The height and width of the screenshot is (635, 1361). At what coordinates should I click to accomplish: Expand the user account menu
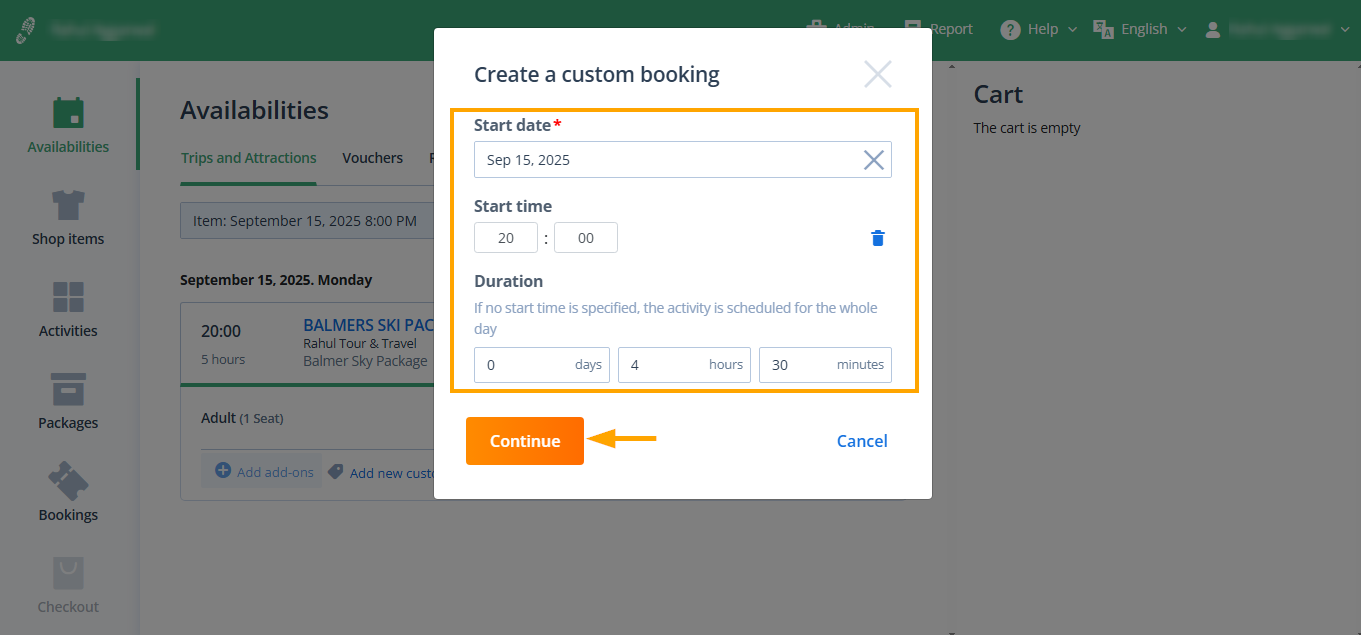[x=1279, y=29]
